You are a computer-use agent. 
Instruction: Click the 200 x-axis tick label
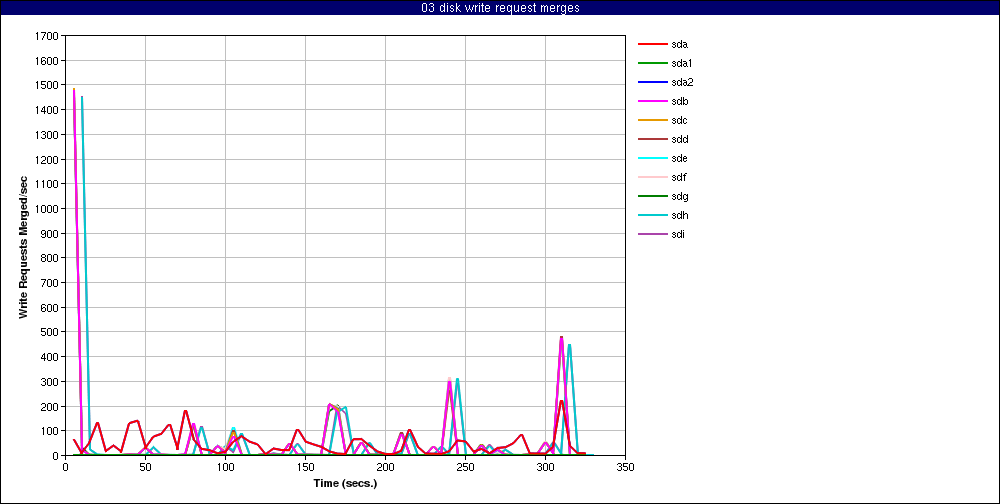click(x=385, y=467)
